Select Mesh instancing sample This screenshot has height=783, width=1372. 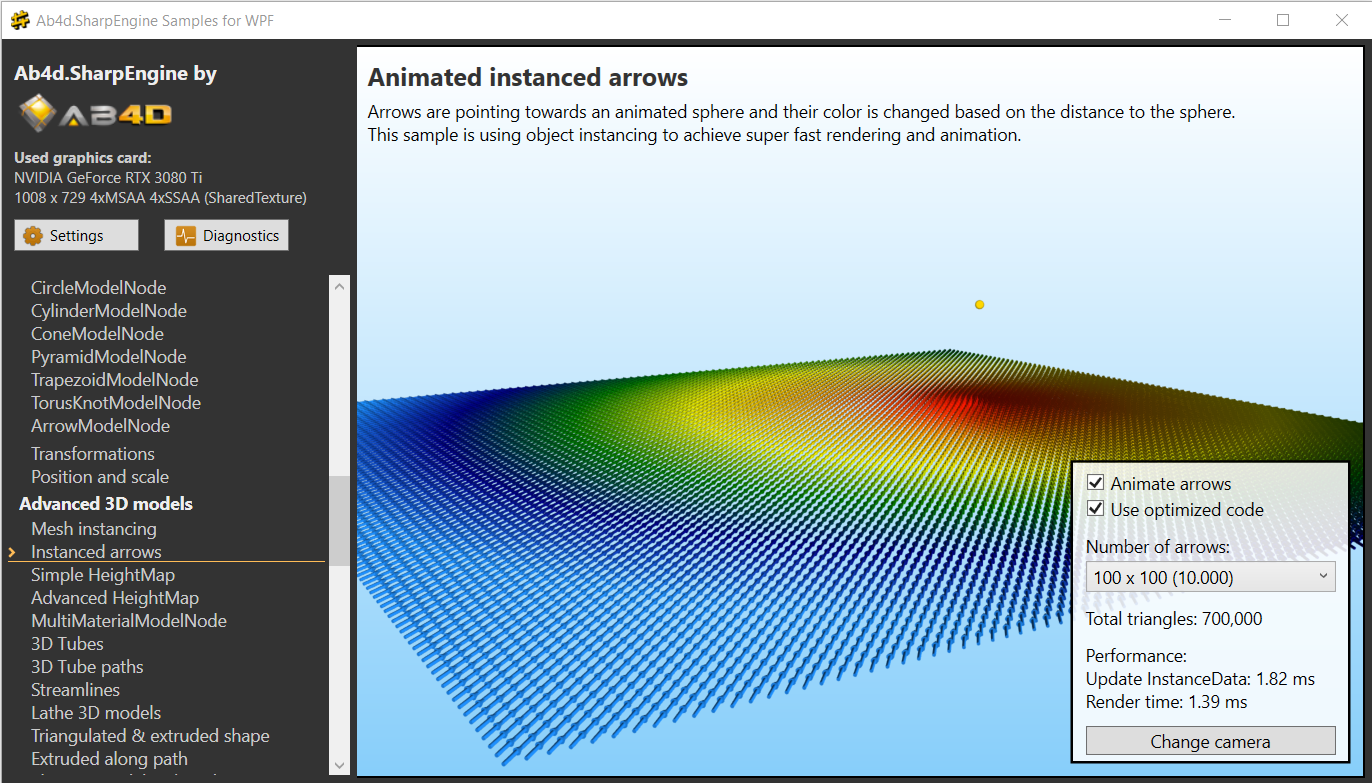[x=94, y=529]
